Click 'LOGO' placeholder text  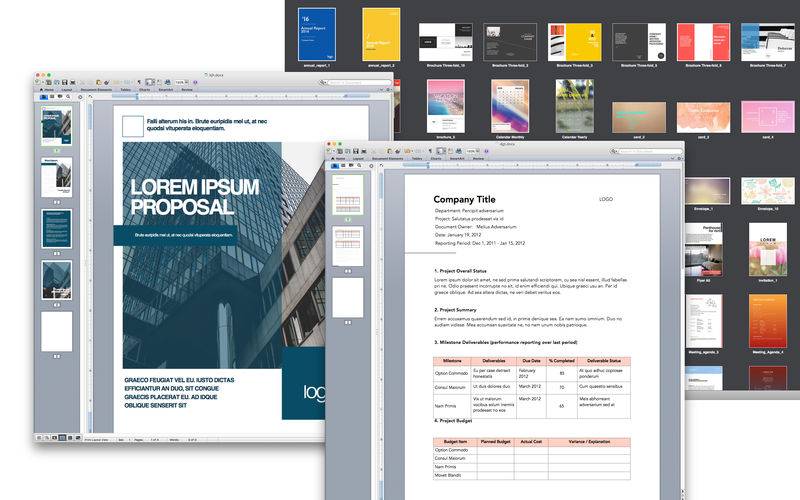(x=606, y=199)
